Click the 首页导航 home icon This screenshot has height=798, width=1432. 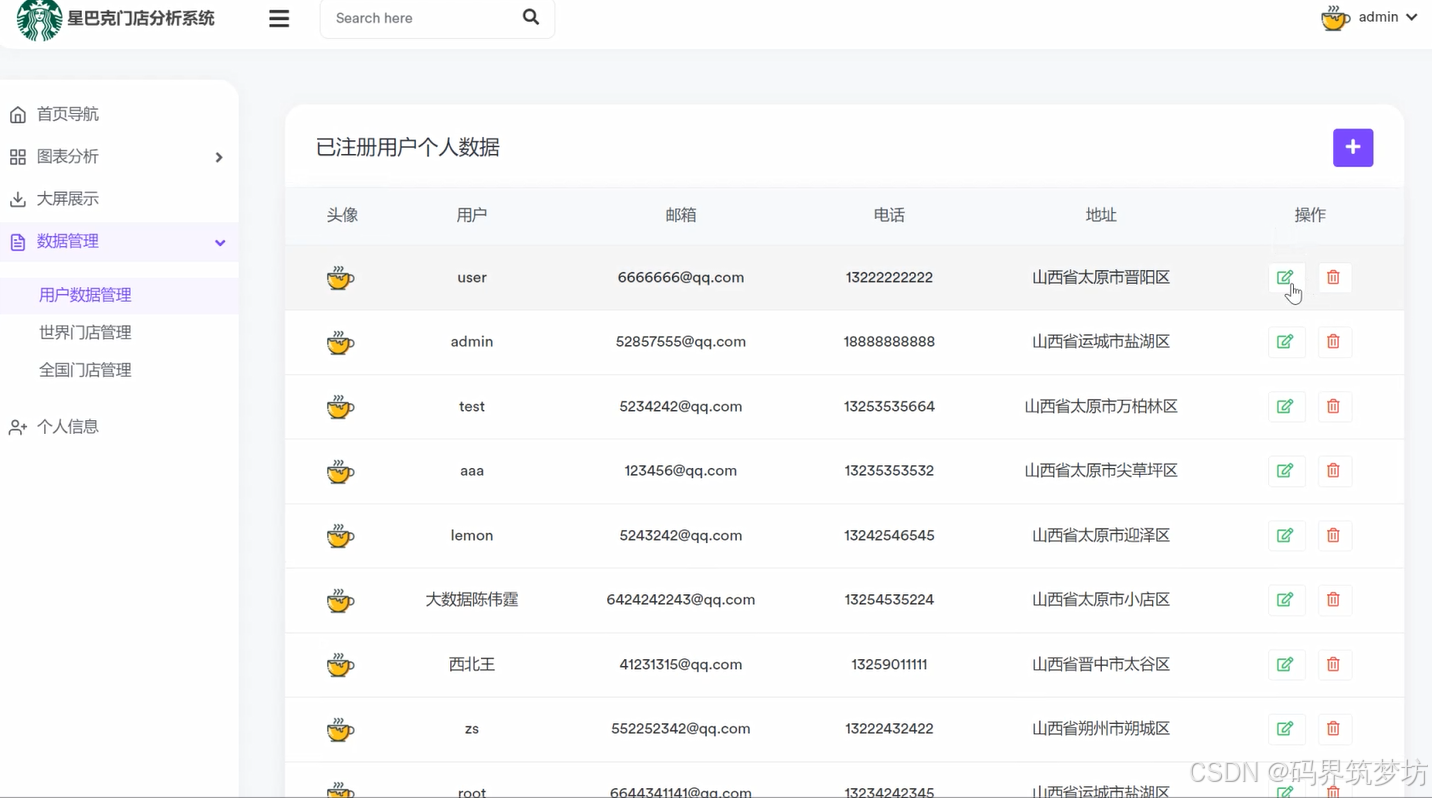click(18, 115)
